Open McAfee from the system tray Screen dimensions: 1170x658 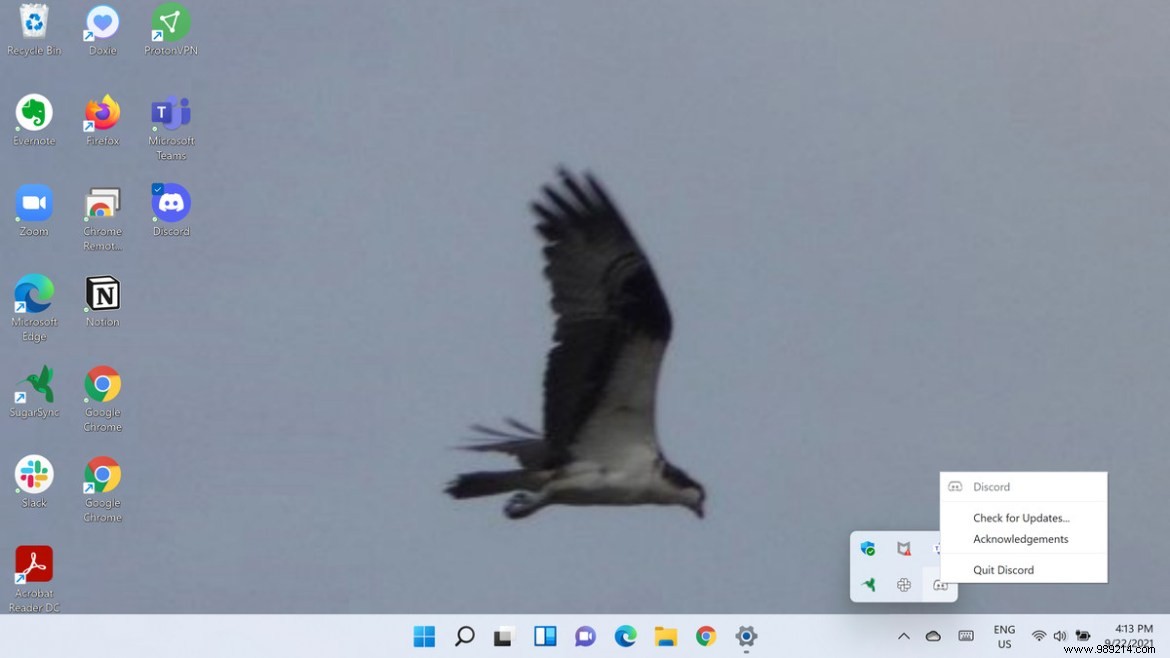pos(904,548)
